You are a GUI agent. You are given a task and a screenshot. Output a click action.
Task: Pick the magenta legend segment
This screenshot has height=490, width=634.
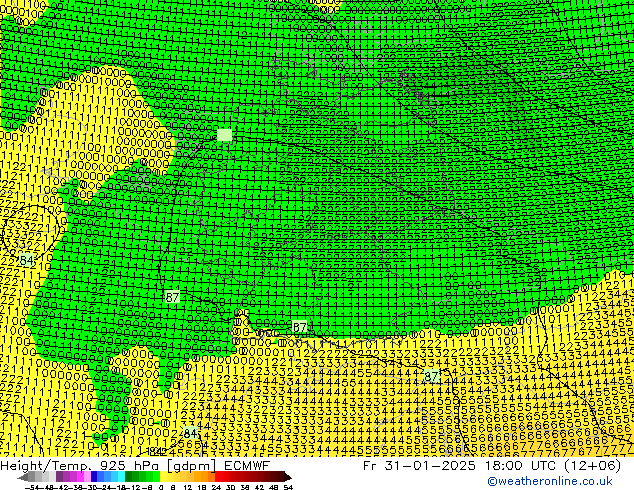[80, 477]
